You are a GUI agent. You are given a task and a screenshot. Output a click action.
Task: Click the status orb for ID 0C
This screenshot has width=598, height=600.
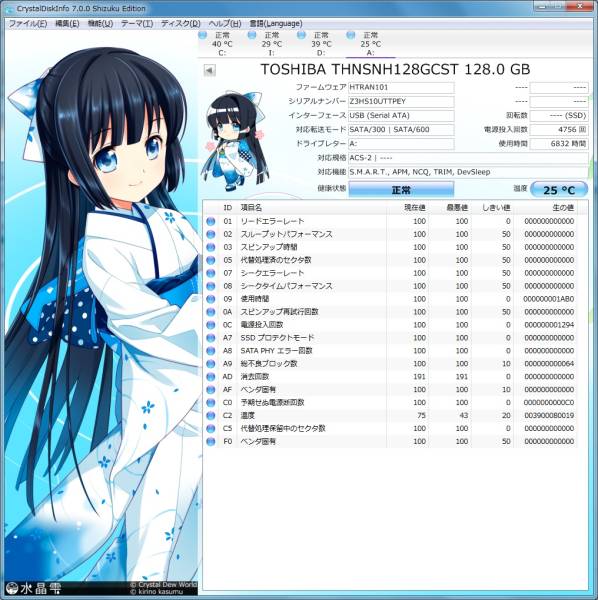click(x=210, y=325)
